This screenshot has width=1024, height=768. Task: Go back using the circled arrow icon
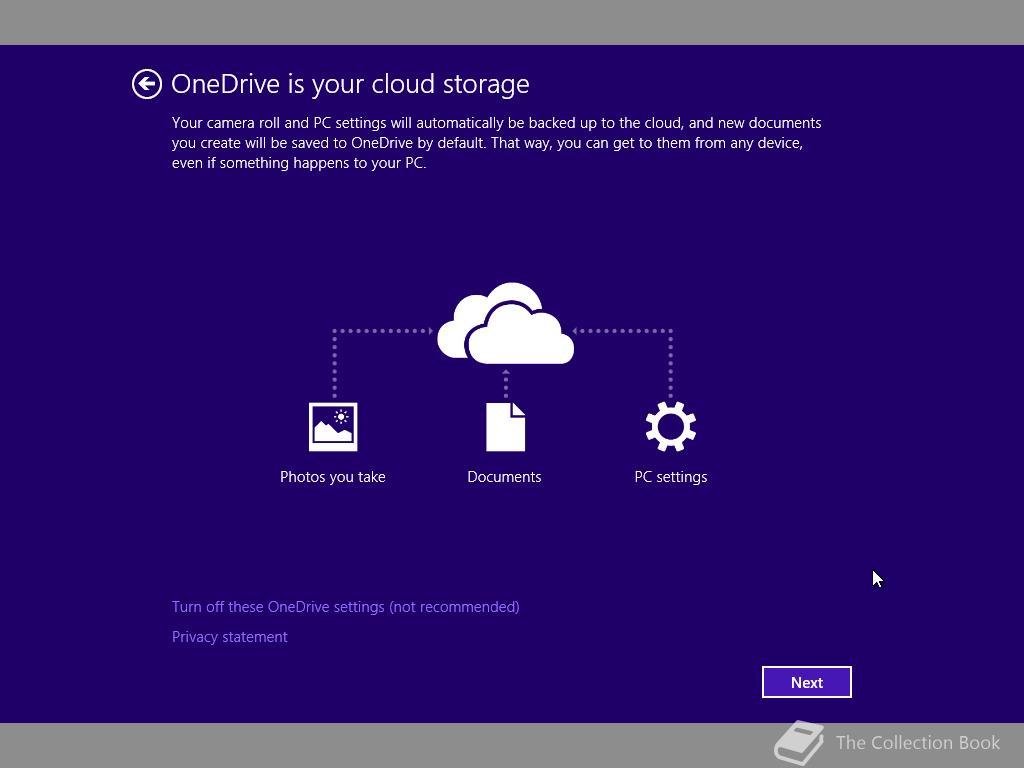[x=146, y=84]
